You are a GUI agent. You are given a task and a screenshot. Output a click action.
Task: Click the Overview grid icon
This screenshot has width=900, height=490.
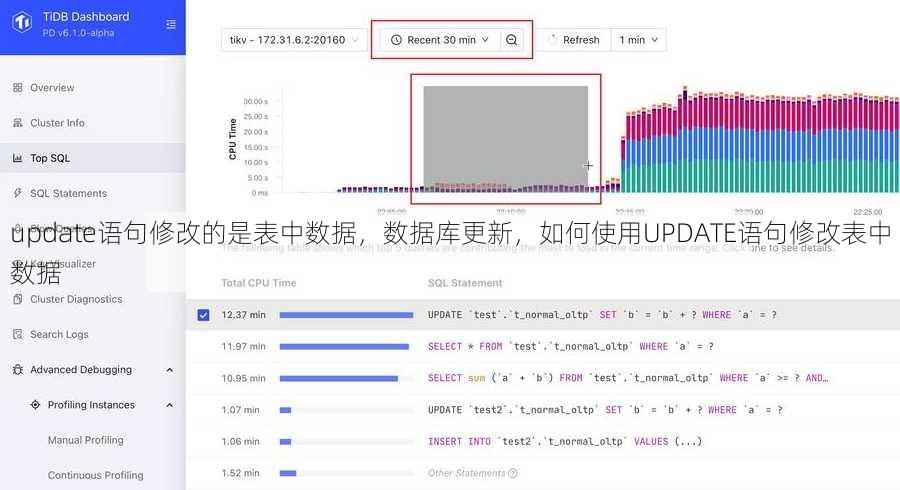point(18,88)
